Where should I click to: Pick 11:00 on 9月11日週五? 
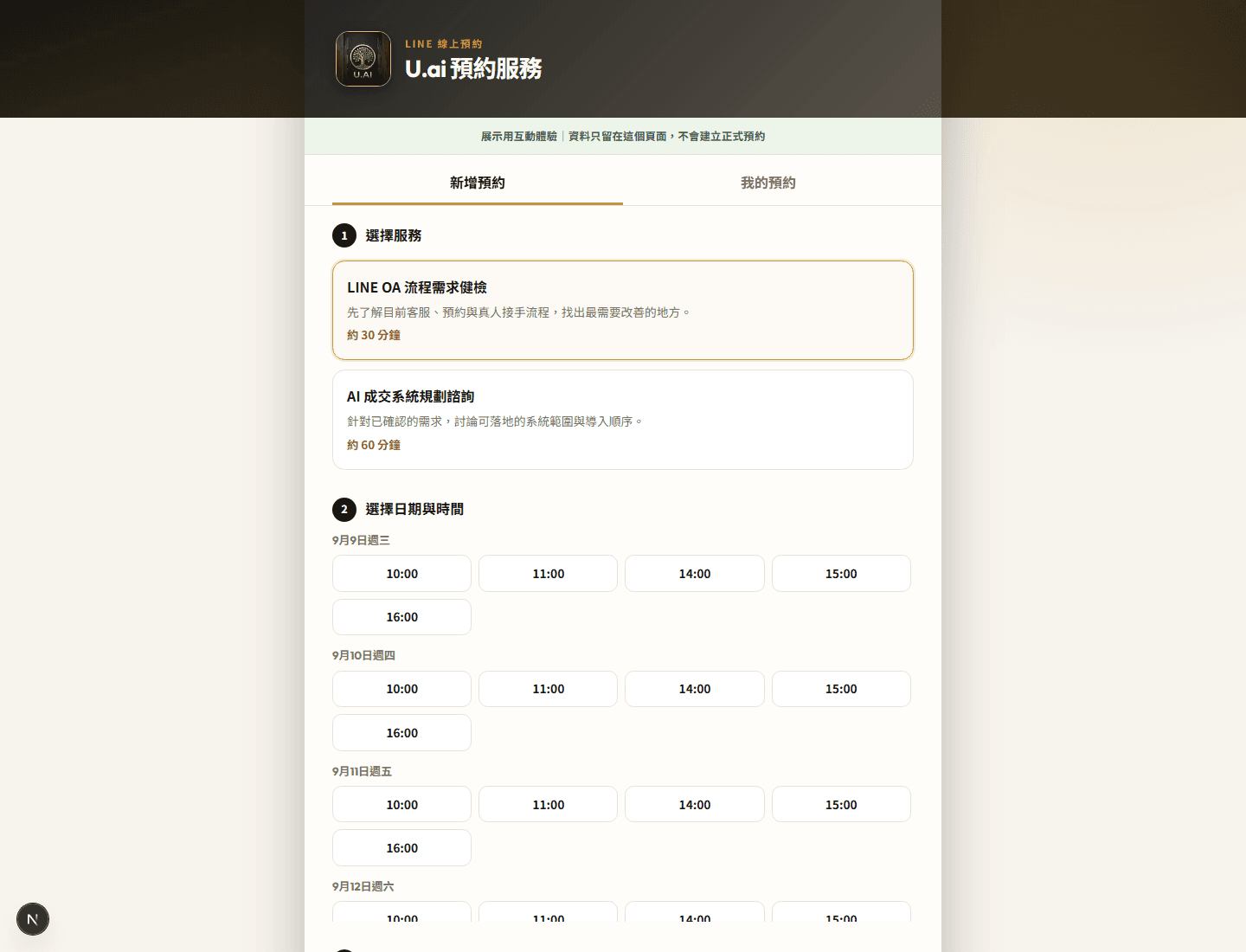(x=549, y=805)
